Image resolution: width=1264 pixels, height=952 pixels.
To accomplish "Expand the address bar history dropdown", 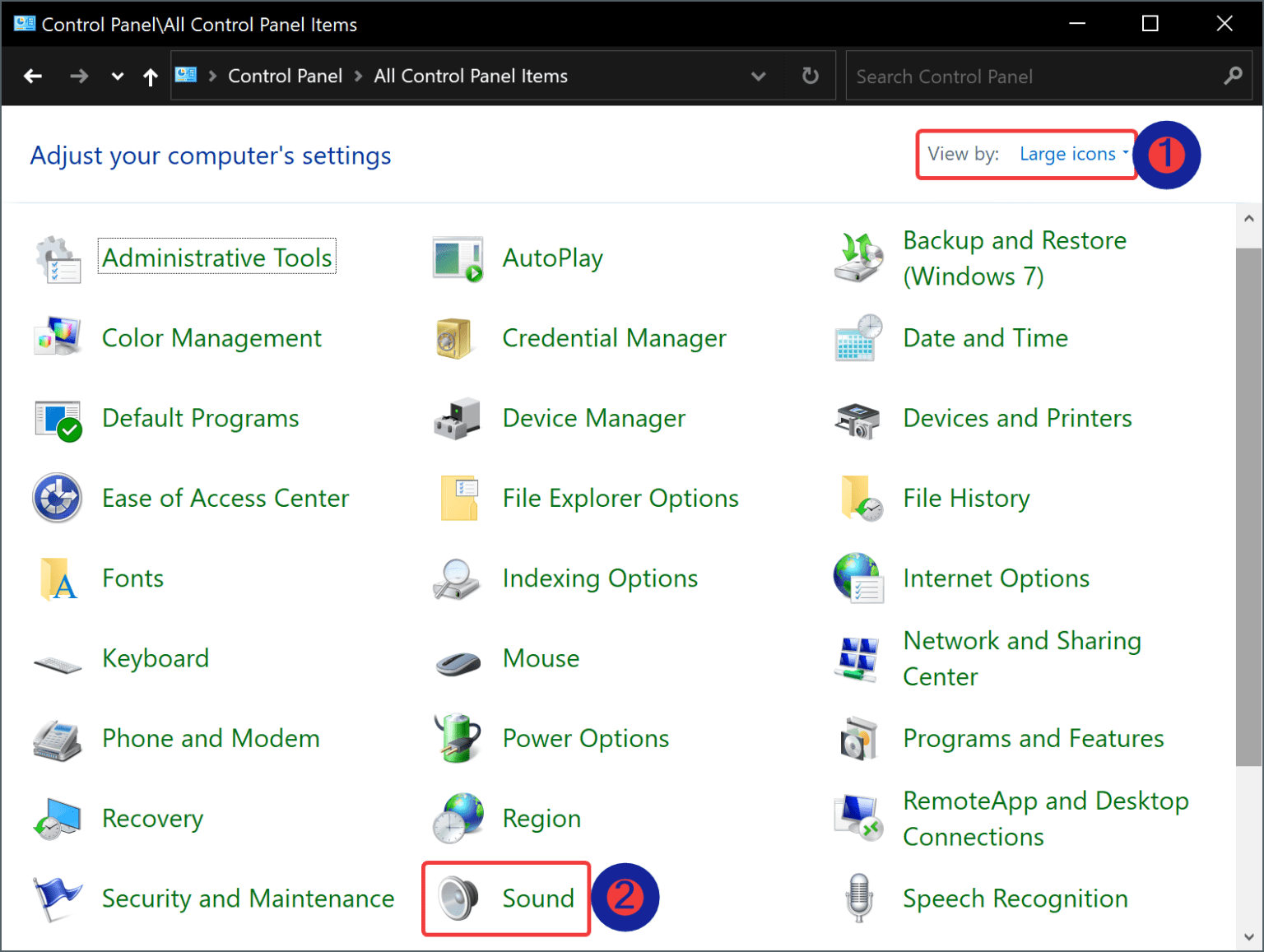I will 758,76.
